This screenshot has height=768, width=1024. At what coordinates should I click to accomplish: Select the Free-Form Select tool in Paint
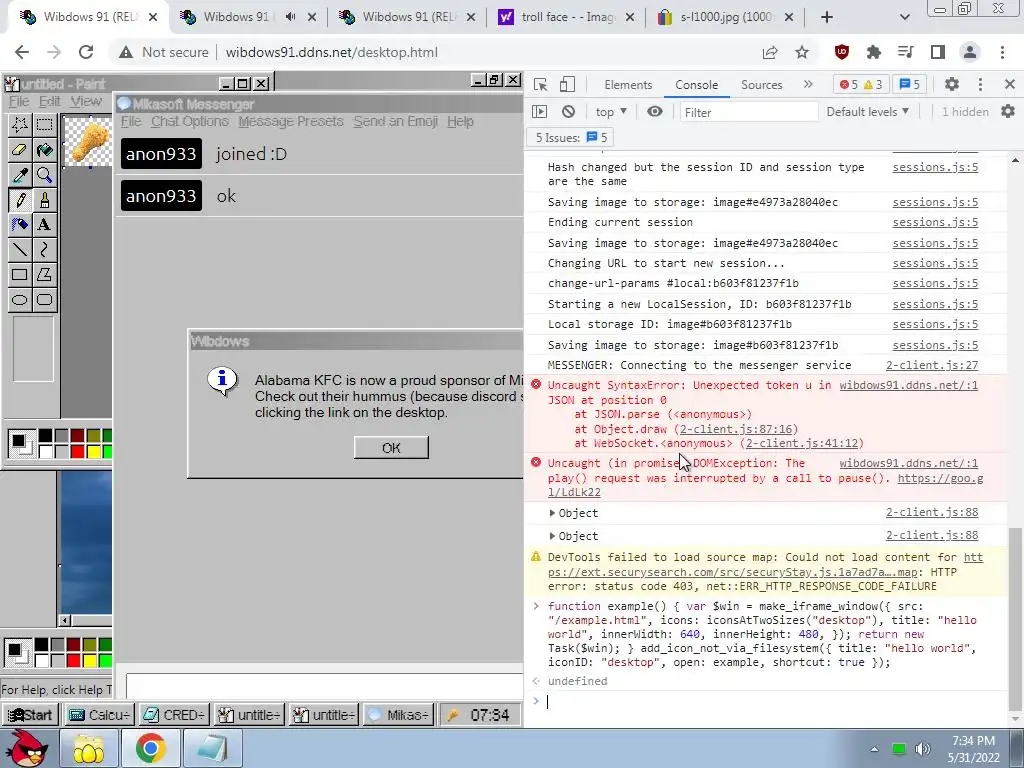(20, 124)
